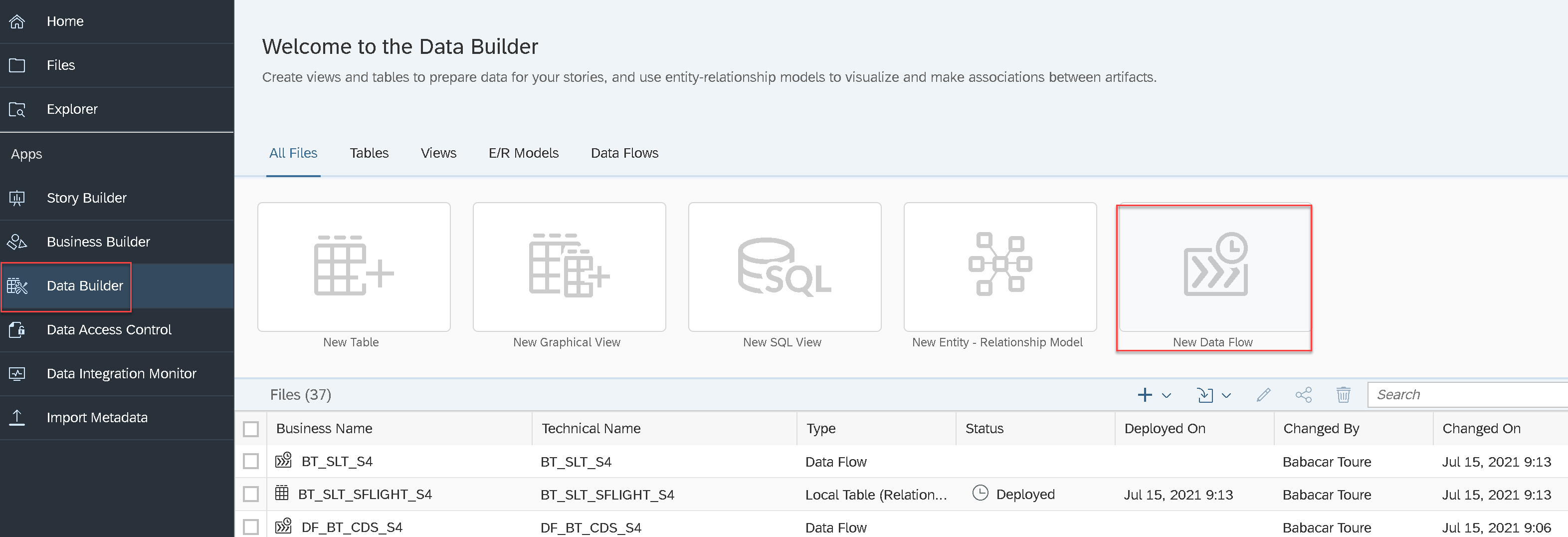Open the Files folder icon

pos(17,65)
